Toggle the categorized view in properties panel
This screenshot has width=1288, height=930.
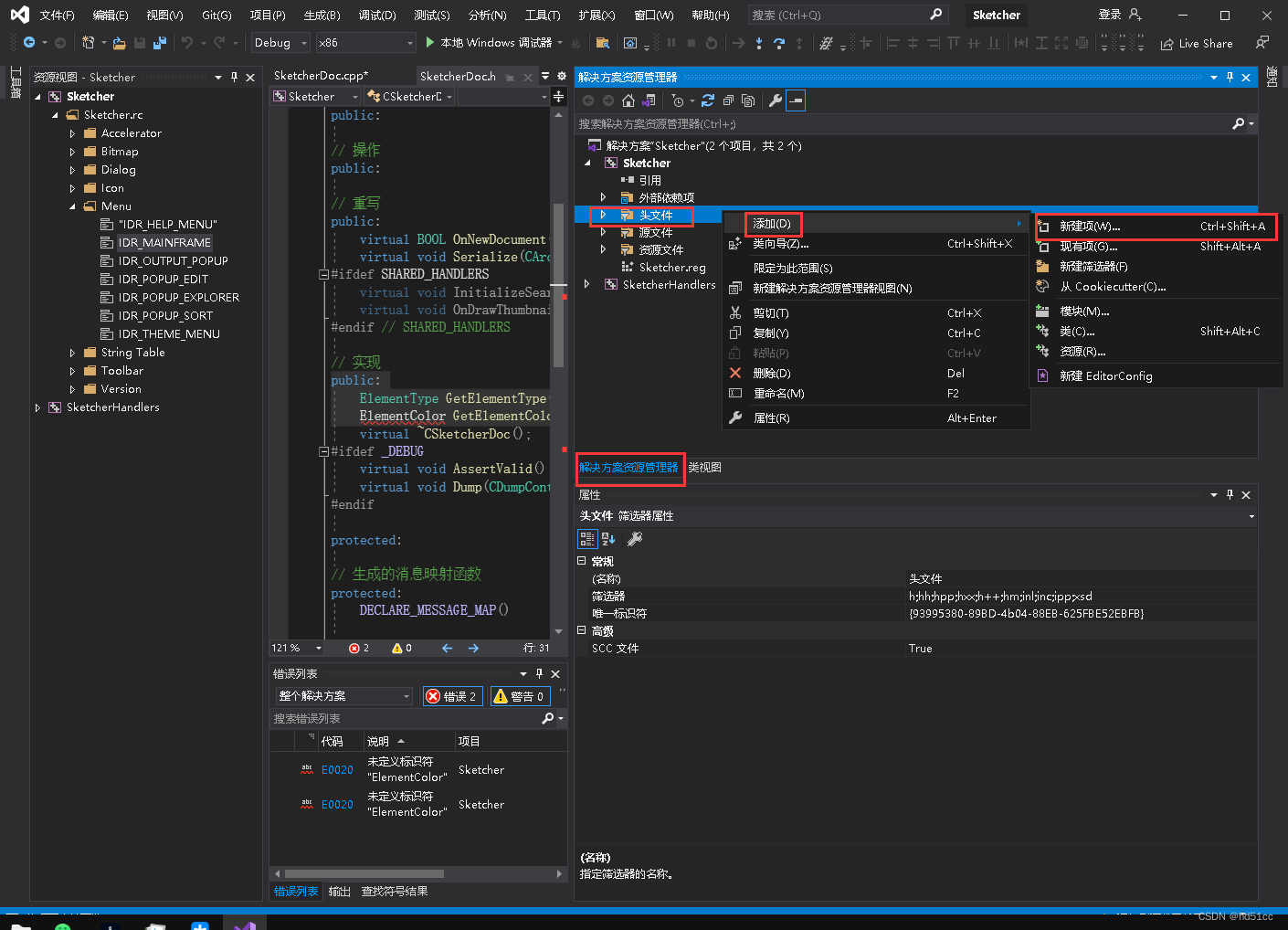587,539
